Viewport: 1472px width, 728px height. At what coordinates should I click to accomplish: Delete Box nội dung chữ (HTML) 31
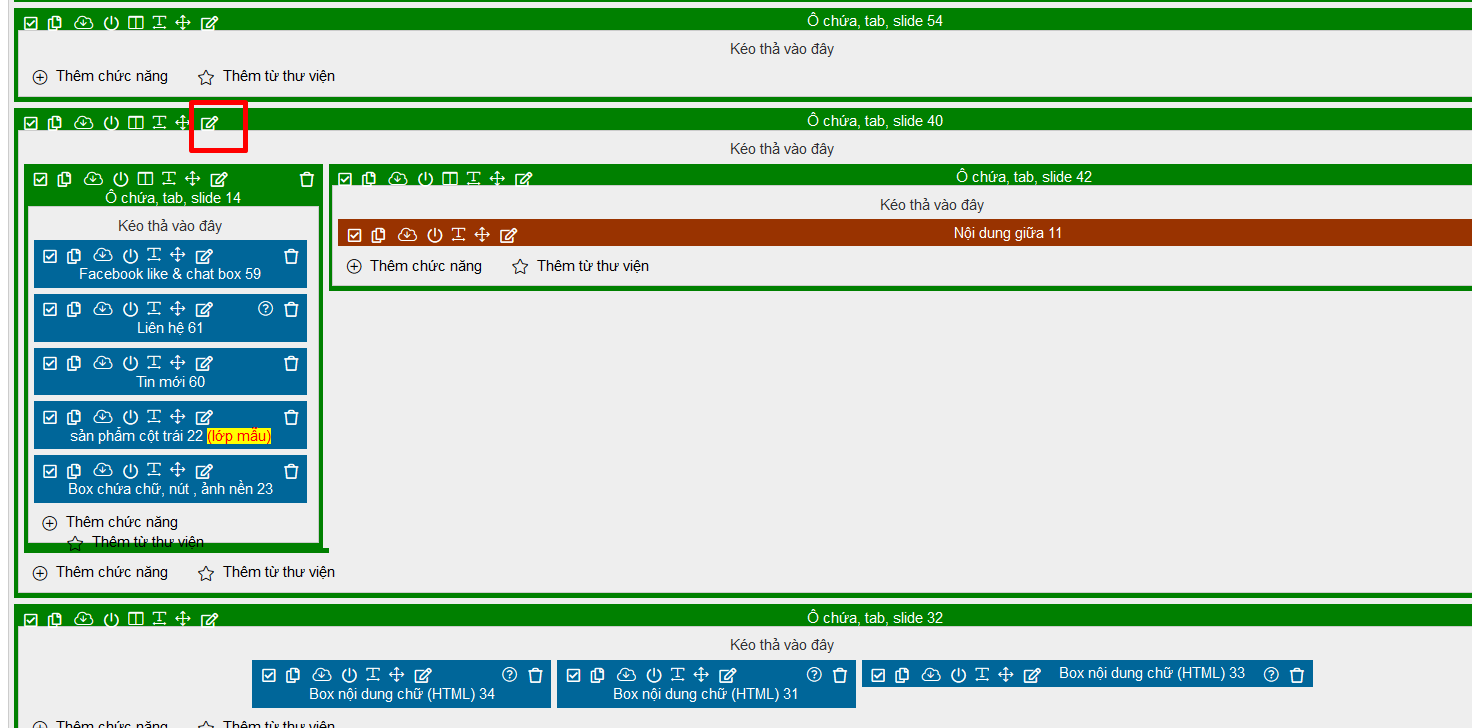point(840,675)
